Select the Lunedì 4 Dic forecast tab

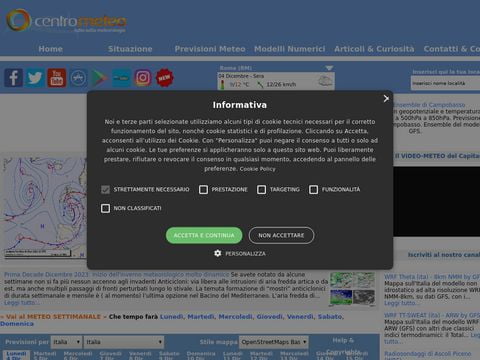coord(16,355)
